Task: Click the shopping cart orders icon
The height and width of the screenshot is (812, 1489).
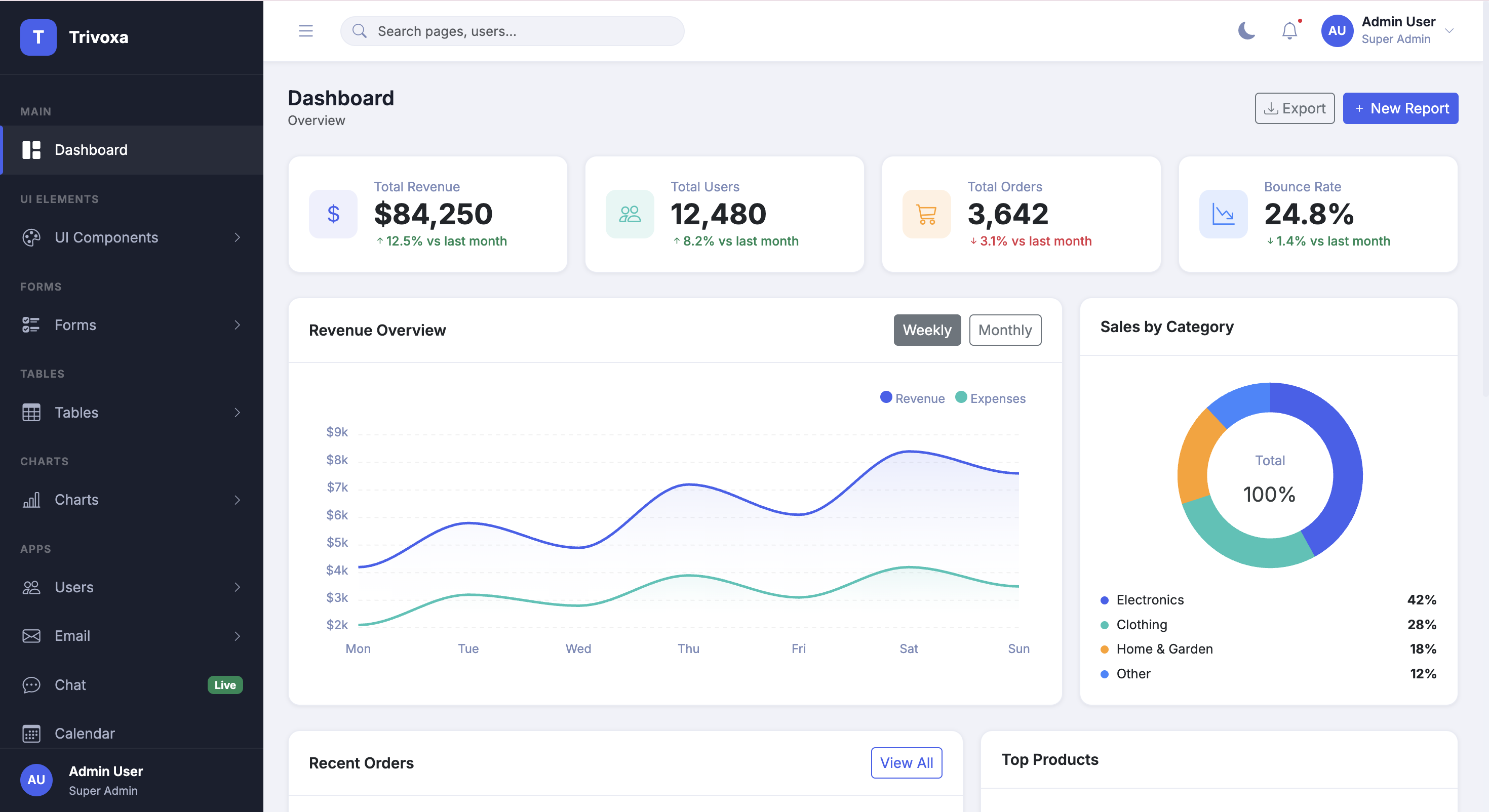Action: coord(927,214)
